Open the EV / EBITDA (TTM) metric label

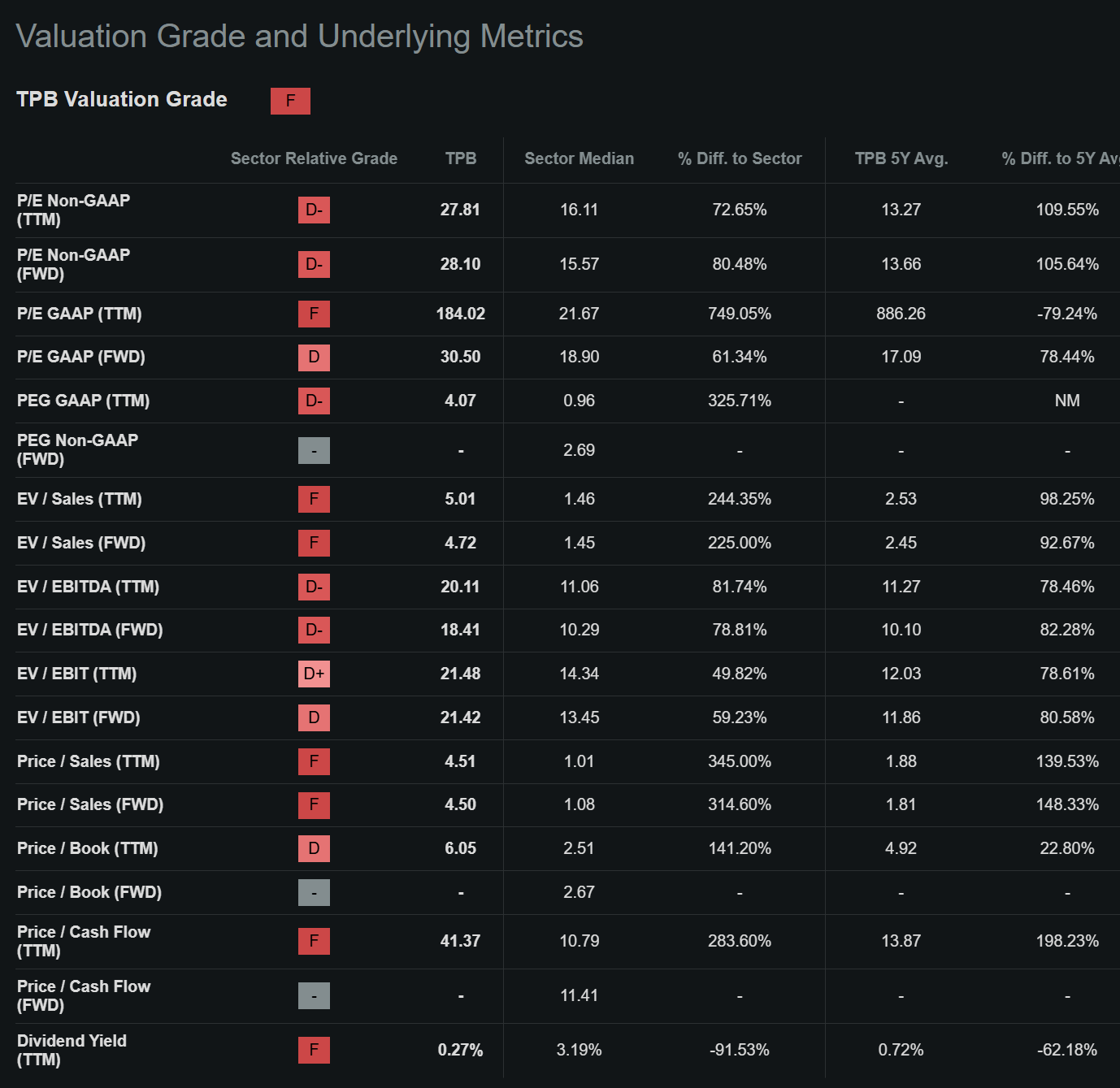[88, 587]
